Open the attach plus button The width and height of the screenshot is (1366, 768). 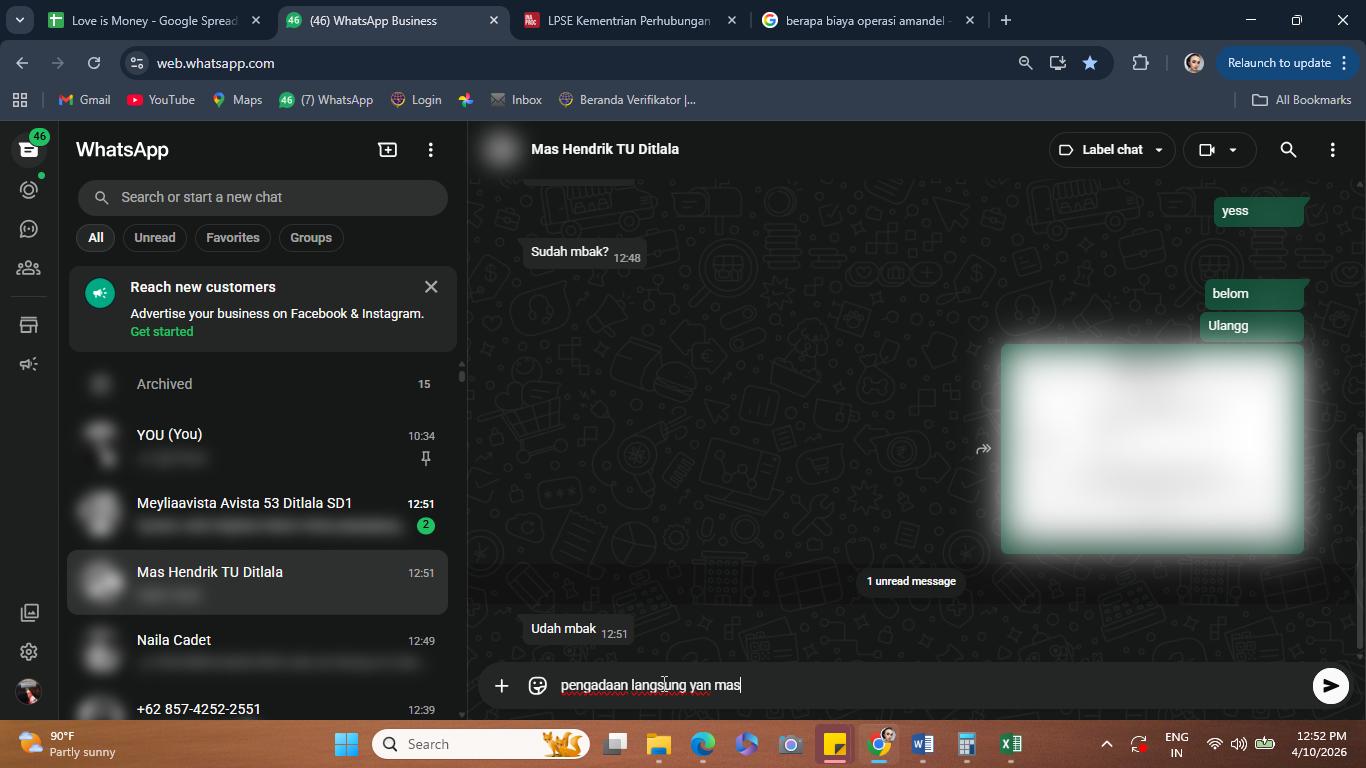(x=502, y=686)
